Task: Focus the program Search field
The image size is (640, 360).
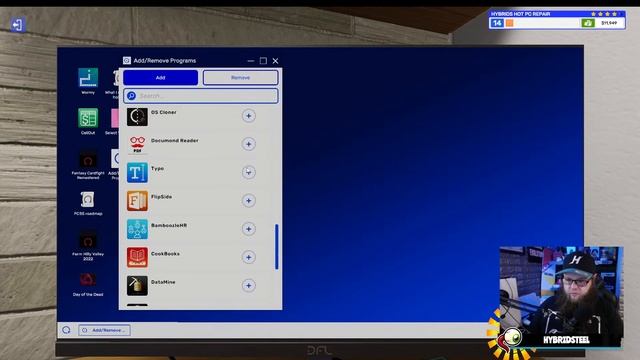Action: (201, 96)
